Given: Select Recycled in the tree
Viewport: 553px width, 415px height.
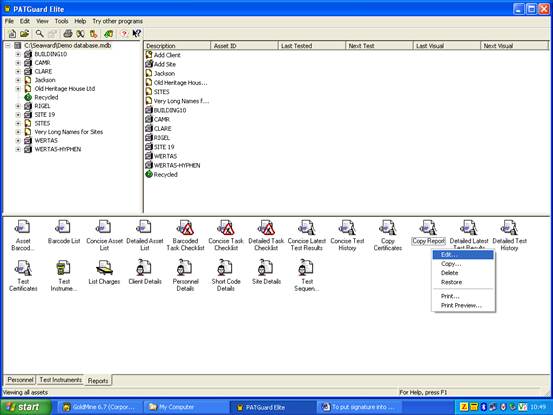Looking at the screenshot, I should click(46, 97).
